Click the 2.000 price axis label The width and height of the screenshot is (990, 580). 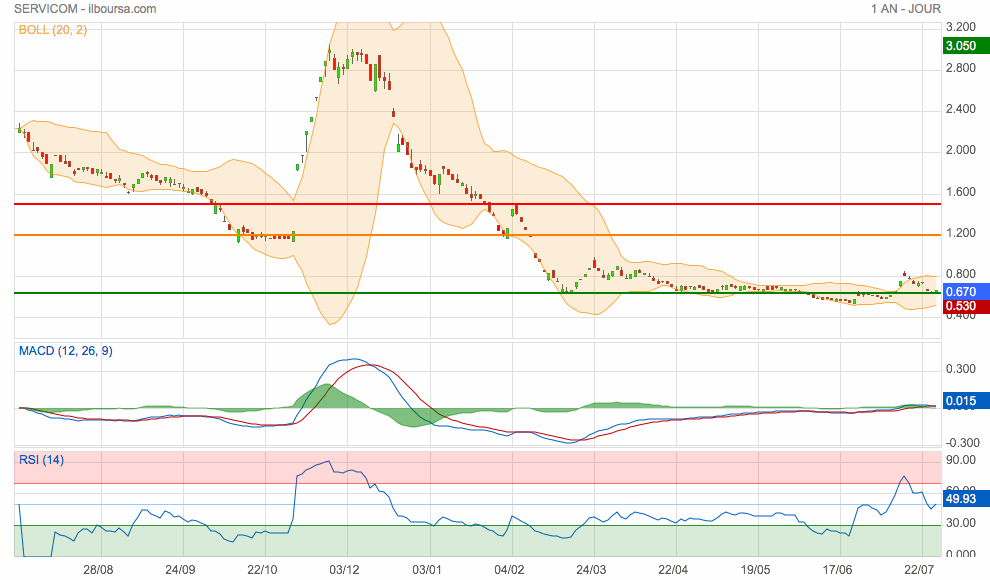(x=960, y=150)
